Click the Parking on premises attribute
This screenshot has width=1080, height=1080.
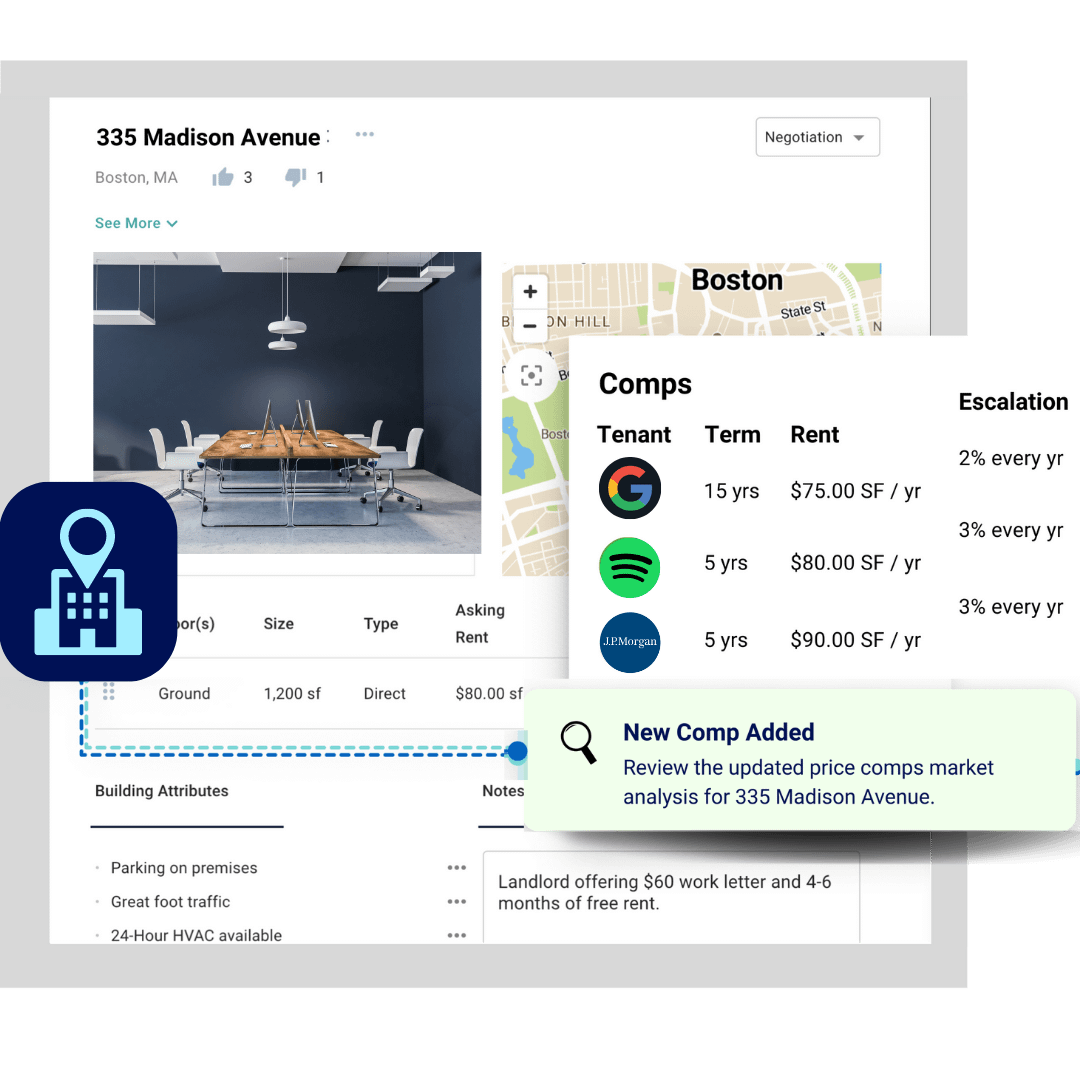click(184, 868)
